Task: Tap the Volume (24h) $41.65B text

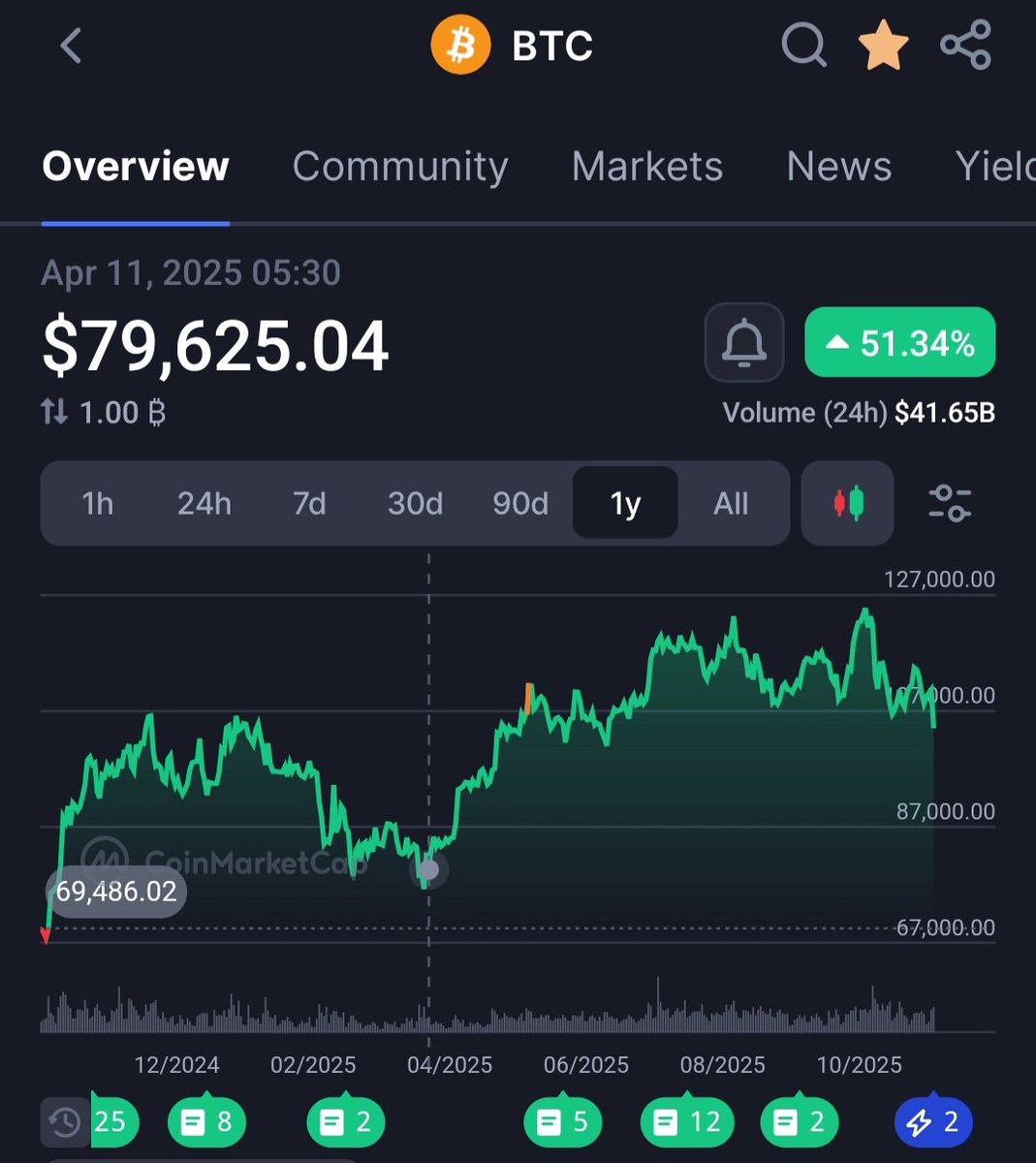Action: coord(859,413)
